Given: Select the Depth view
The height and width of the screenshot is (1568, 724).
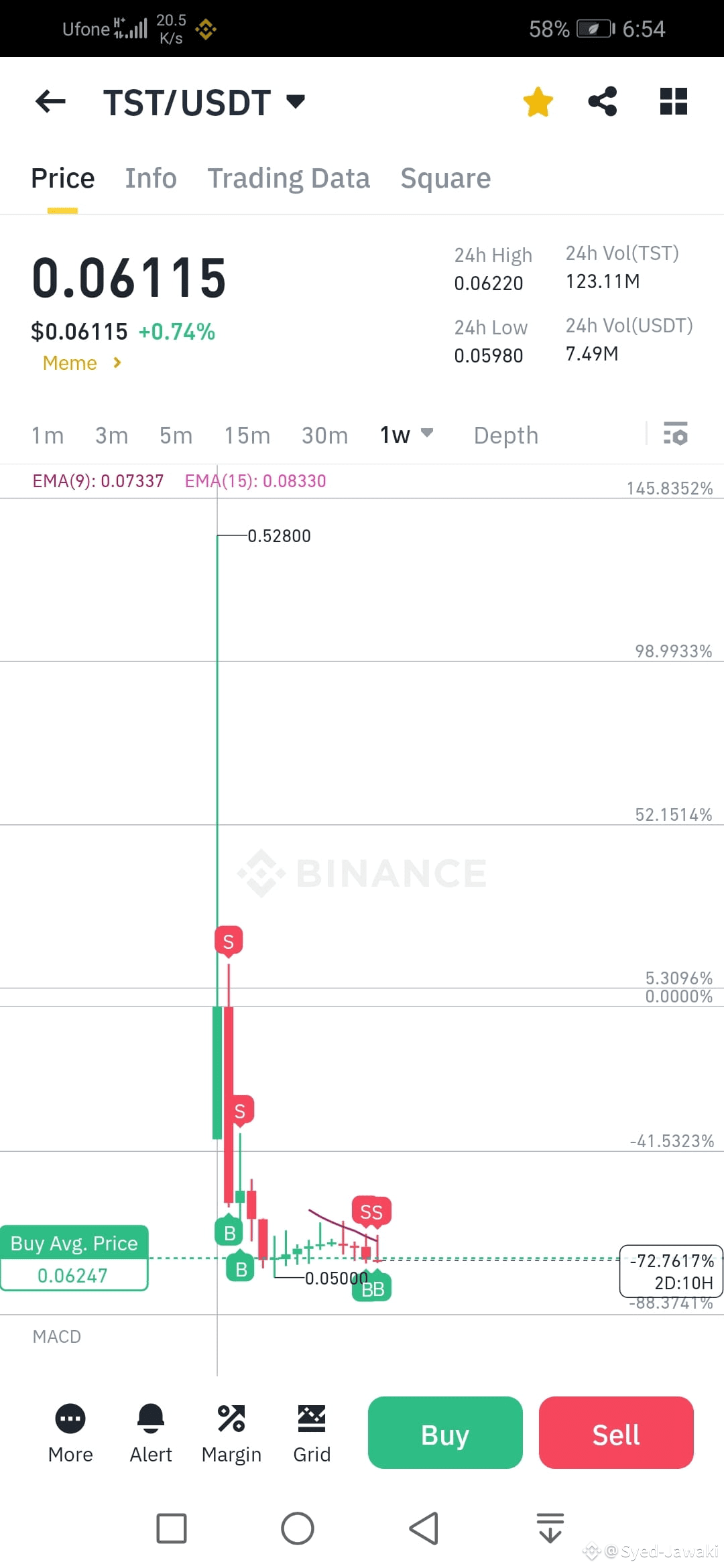Looking at the screenshot, I should (505, 435).
